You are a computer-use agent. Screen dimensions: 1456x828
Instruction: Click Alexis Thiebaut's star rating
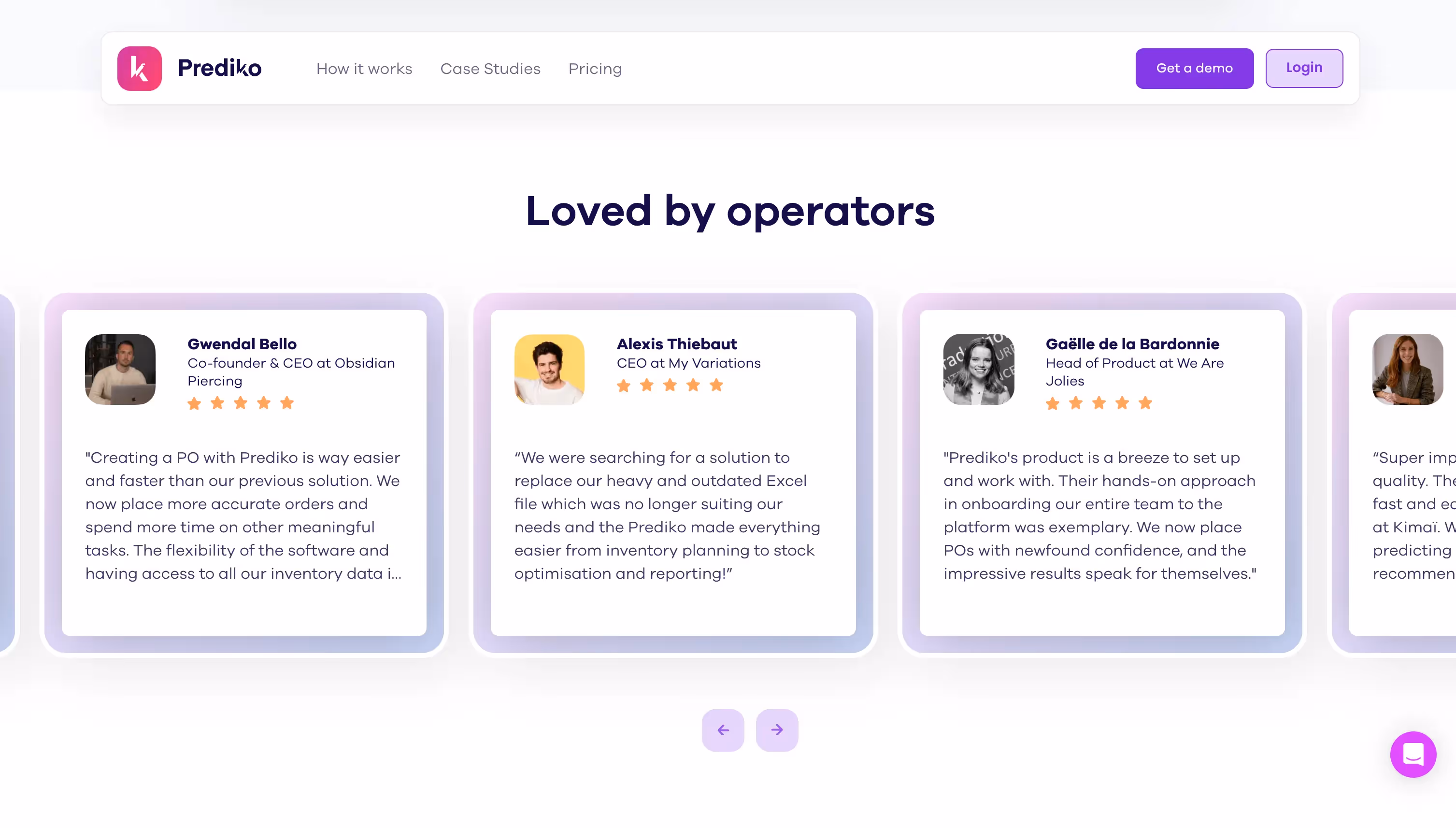pyautogui.click(x=670, y=385)
